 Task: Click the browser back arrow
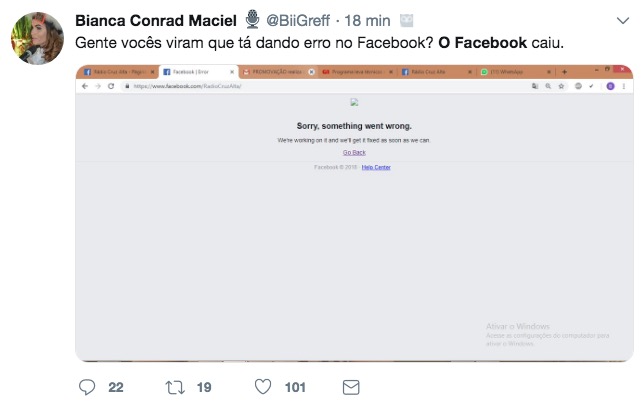(84, 87)
